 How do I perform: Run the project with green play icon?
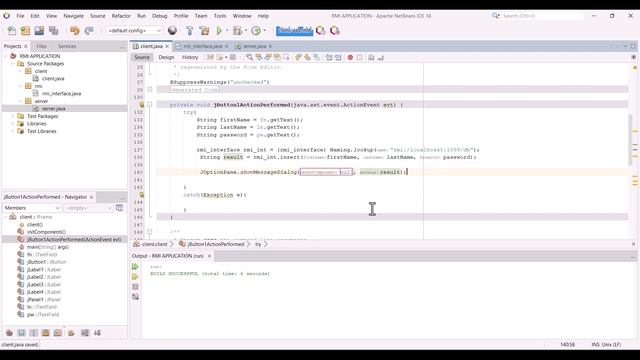click(219, 31)
